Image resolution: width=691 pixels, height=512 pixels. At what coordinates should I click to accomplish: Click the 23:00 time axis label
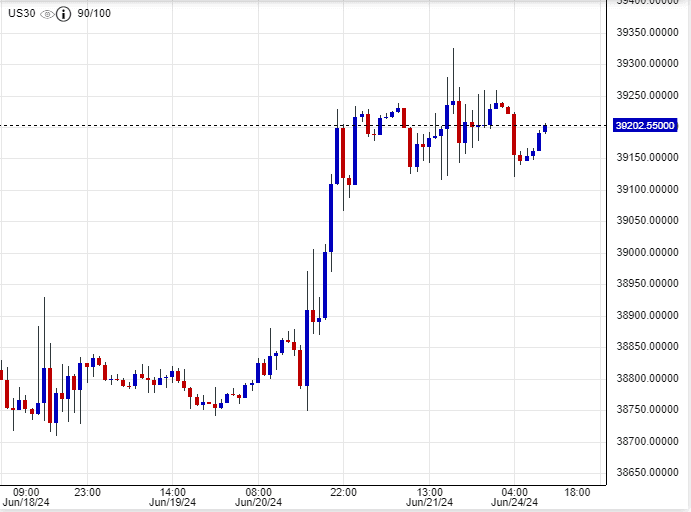point(87,492)
